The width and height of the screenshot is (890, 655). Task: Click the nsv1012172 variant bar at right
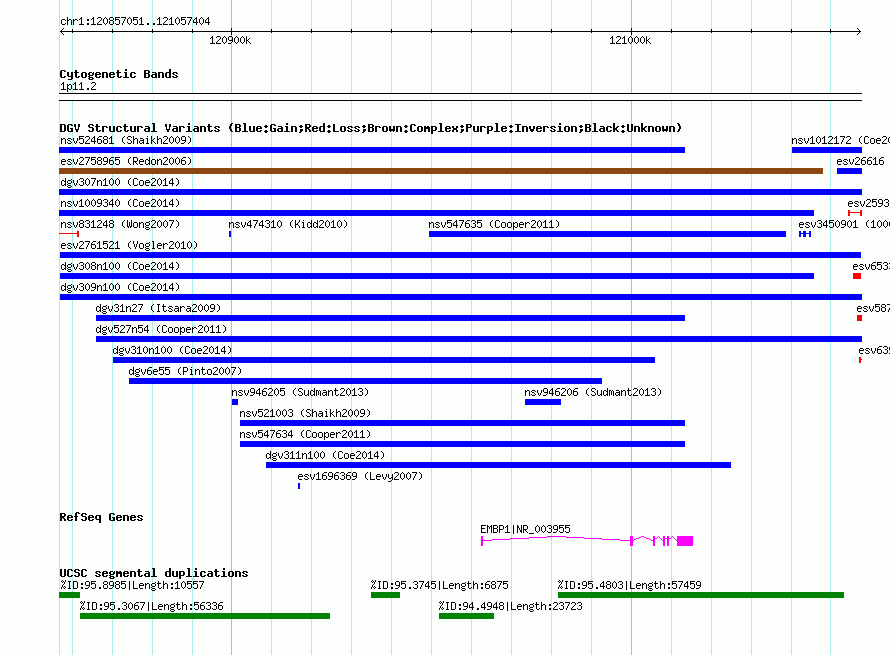click(x=827, y=150)
